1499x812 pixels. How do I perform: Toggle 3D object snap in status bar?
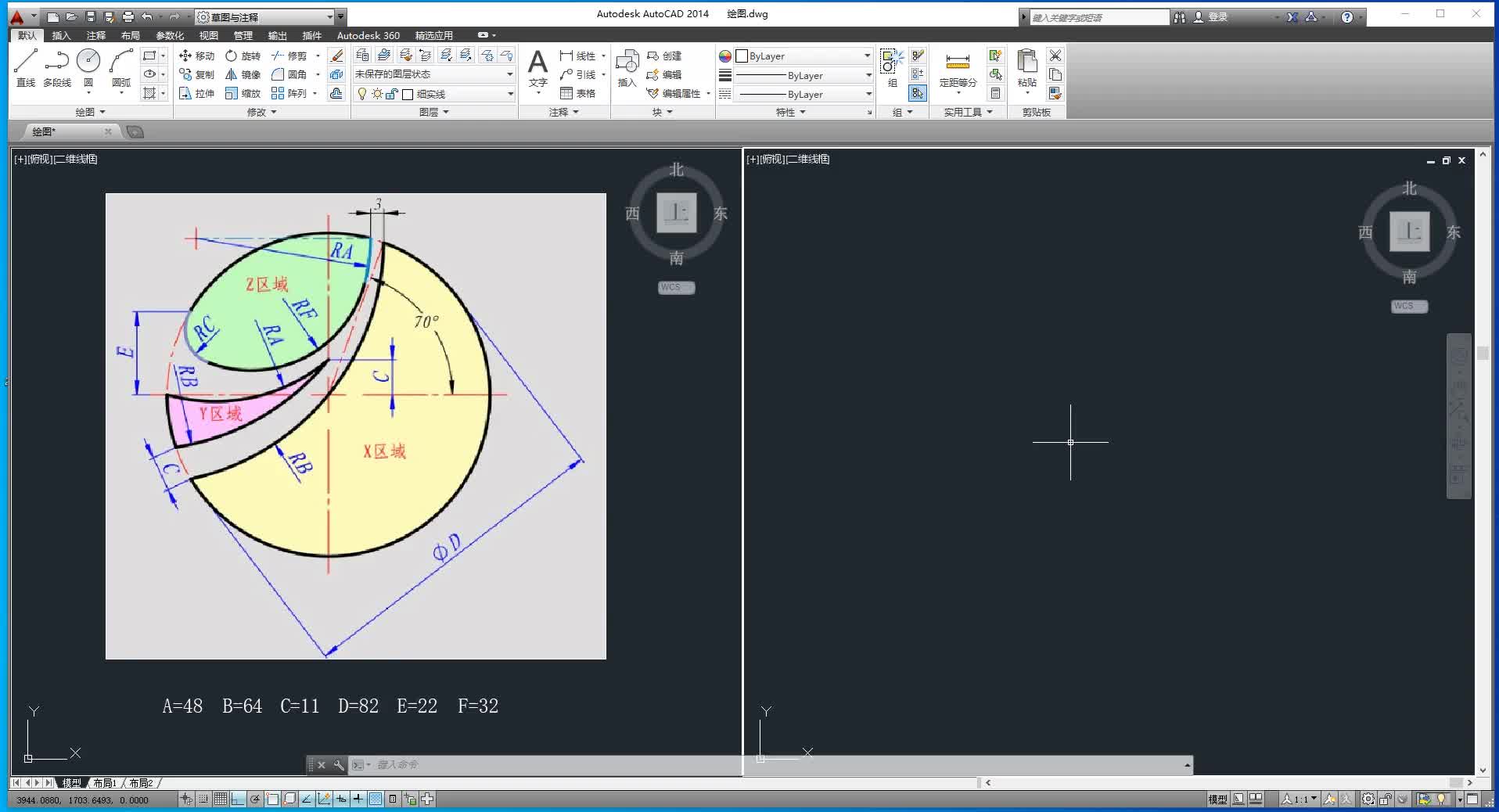pos(289,799)
